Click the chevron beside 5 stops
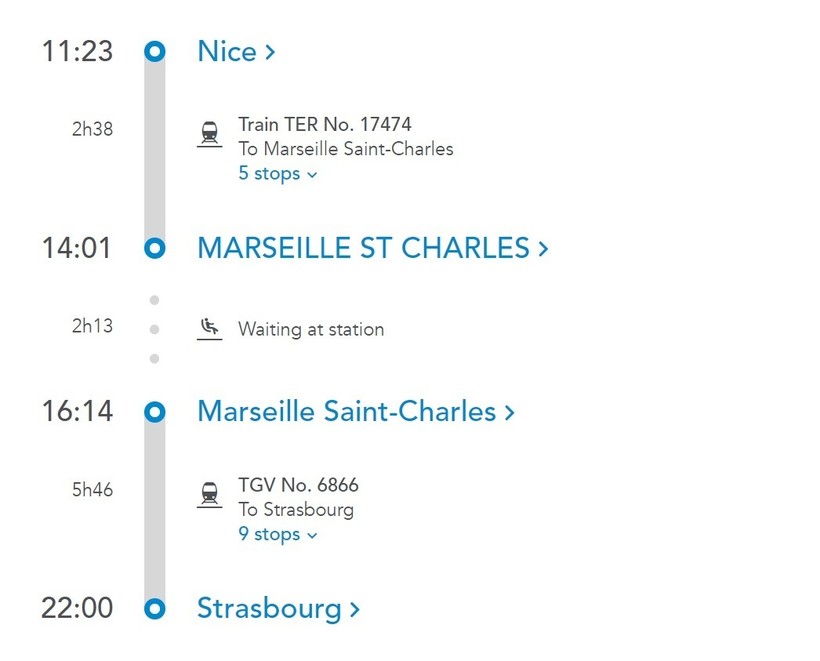820x661 pixels. click(312, 175)
